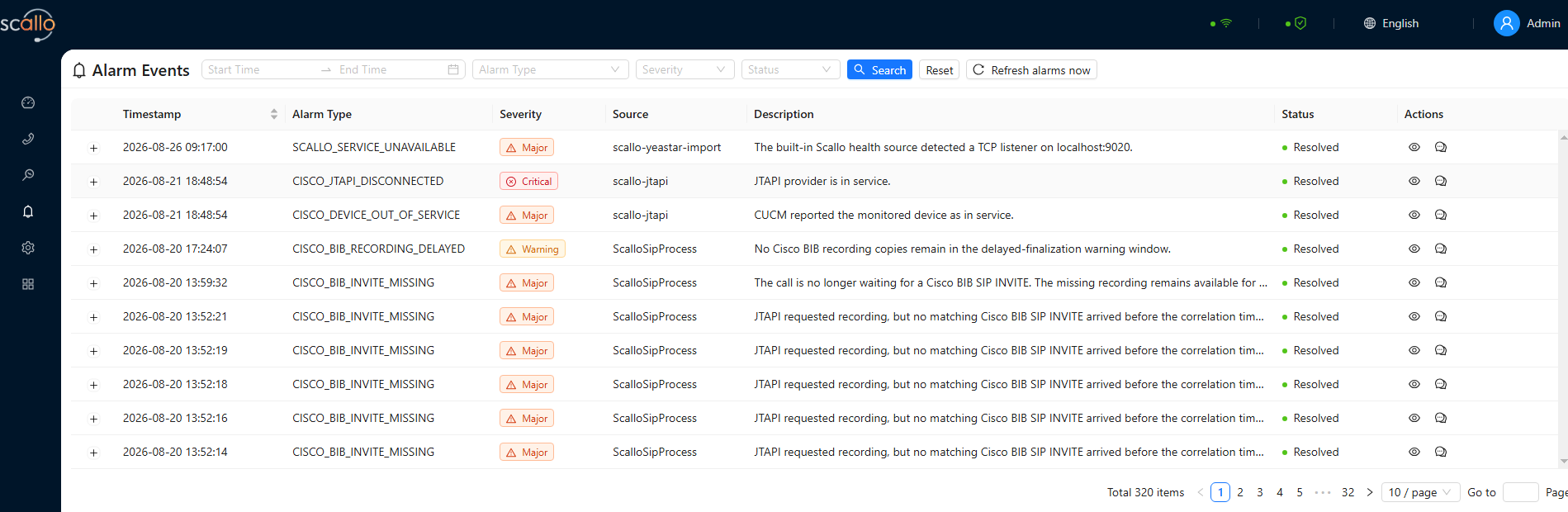This screenshot has height=512, width=1568.
Task: Expand the 13:52:14 alarm row
Action: (93, 453)
